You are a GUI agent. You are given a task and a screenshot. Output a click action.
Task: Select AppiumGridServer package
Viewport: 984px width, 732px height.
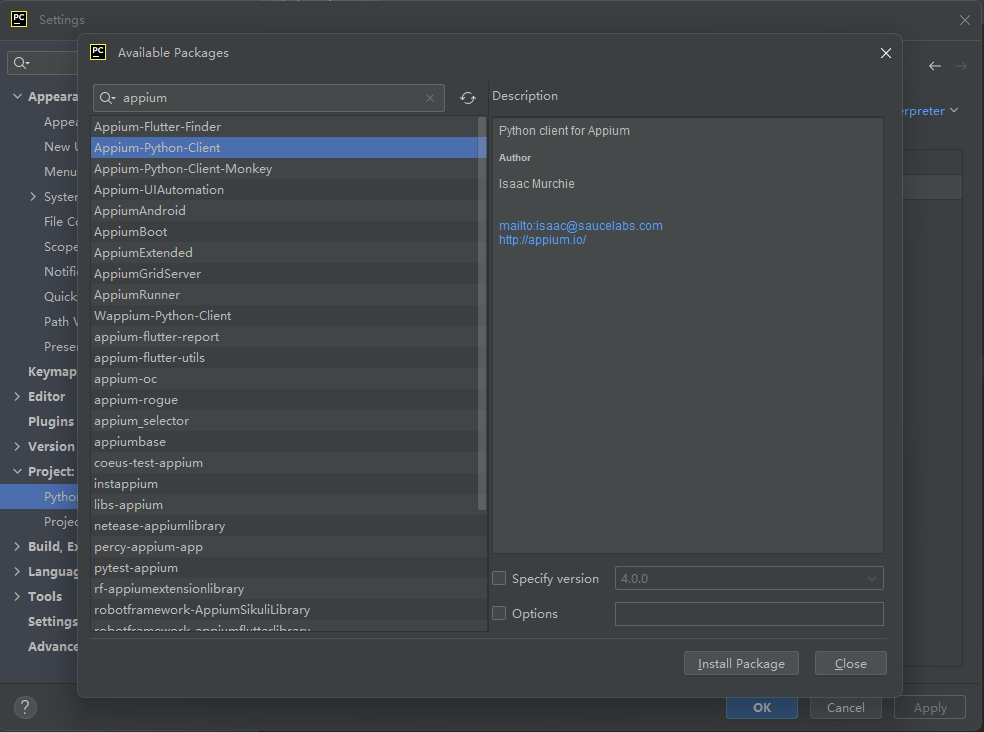pyautogui.click(x=284, y=274)
